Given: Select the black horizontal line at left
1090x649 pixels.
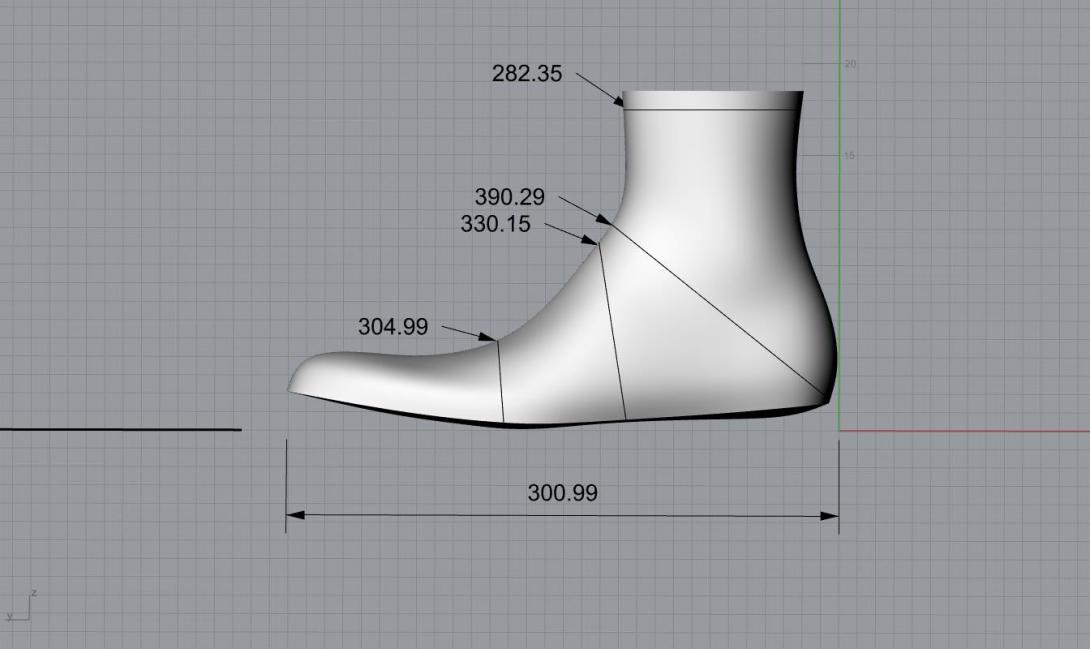Looking at the screenshot, I should coord(120,430).
